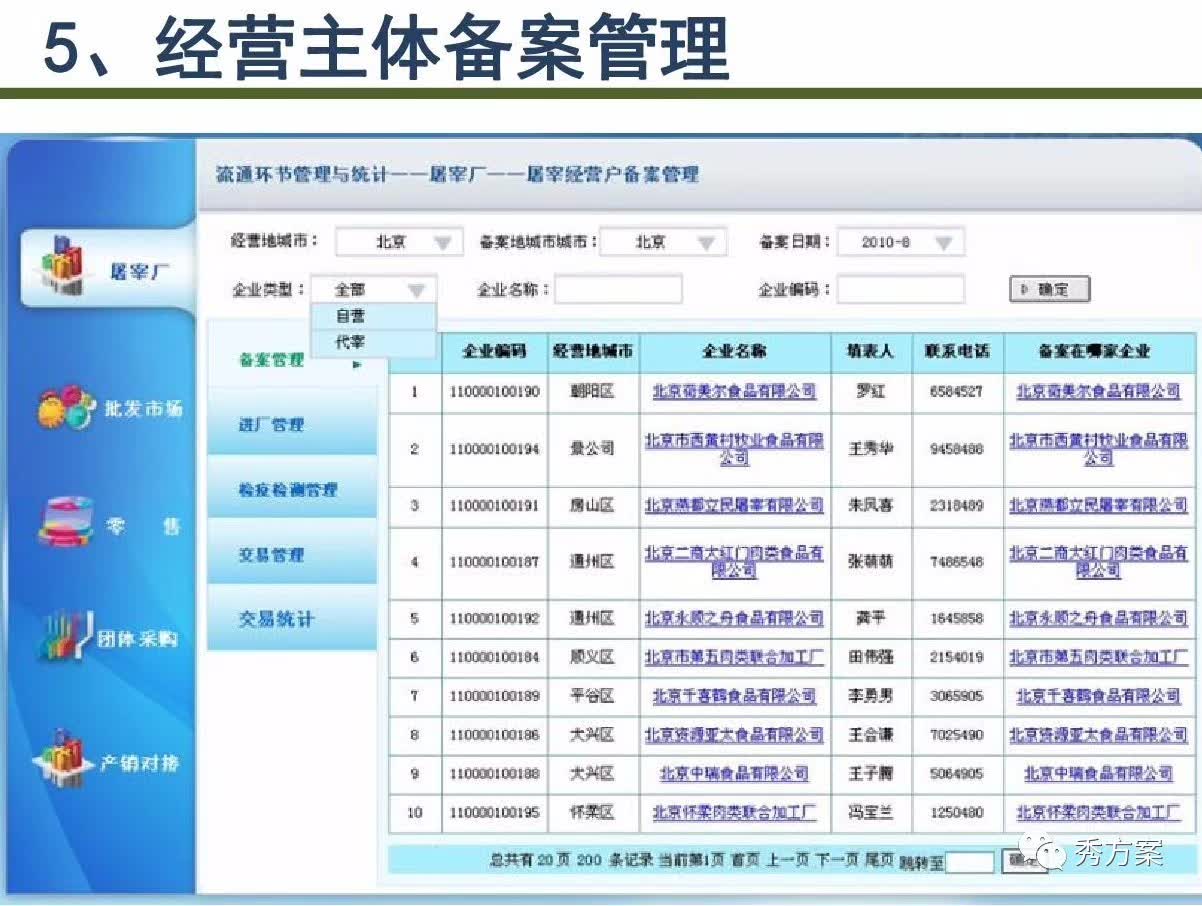Go to 下一页 in the pagination bar
The height and width of the screenshot is (906, 1202).
coord(837,860)
